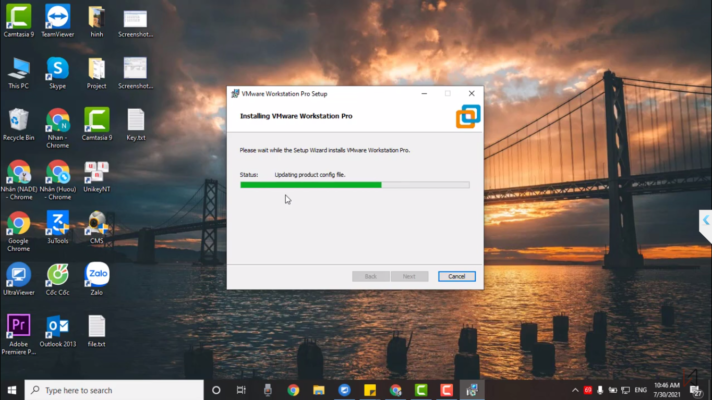The width and height of the screenshot is (712, 400).
Task: Expand the side panel arrow on right edge
Action: point(706,221)
